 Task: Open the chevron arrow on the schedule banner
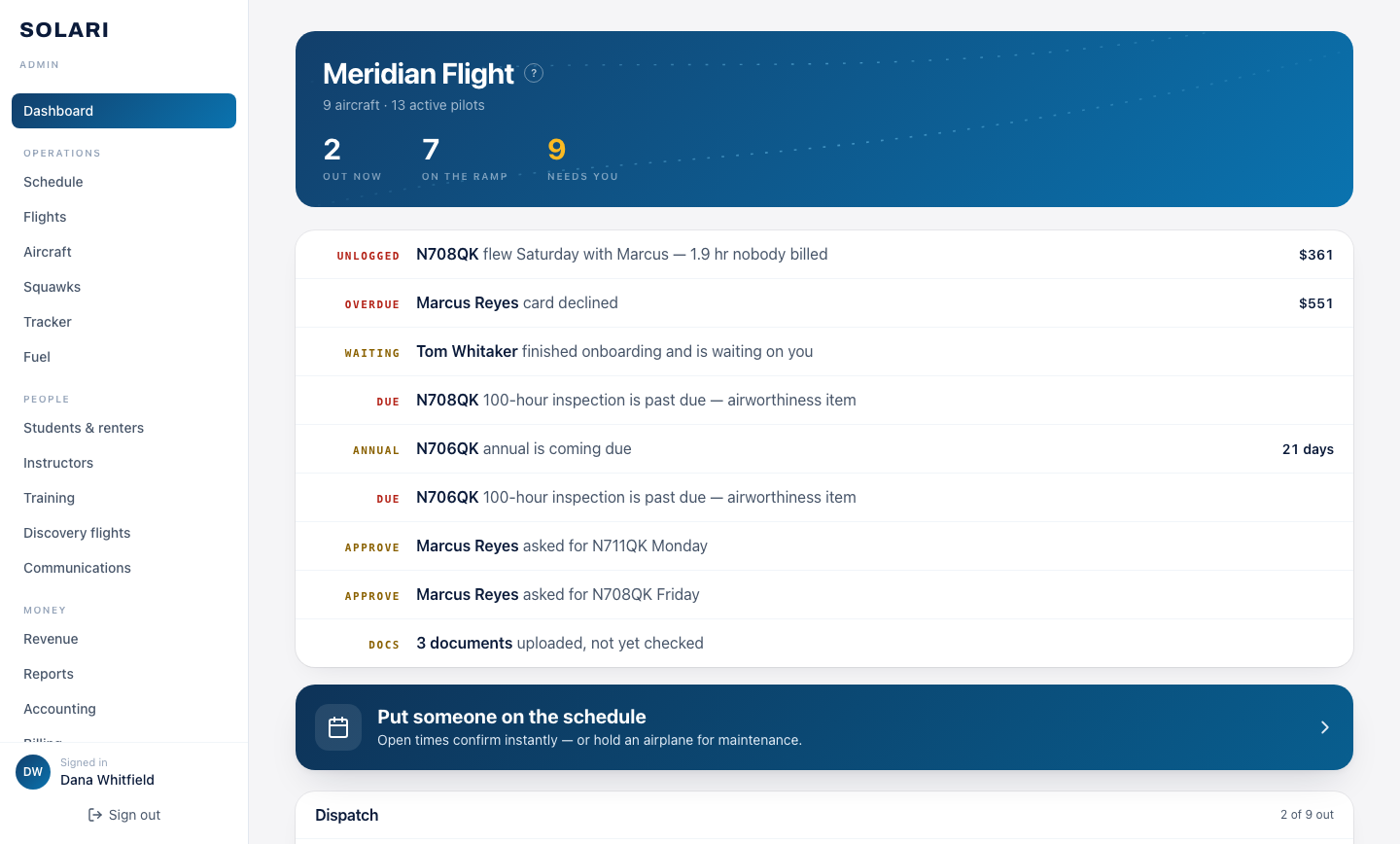coord(1324,727)
